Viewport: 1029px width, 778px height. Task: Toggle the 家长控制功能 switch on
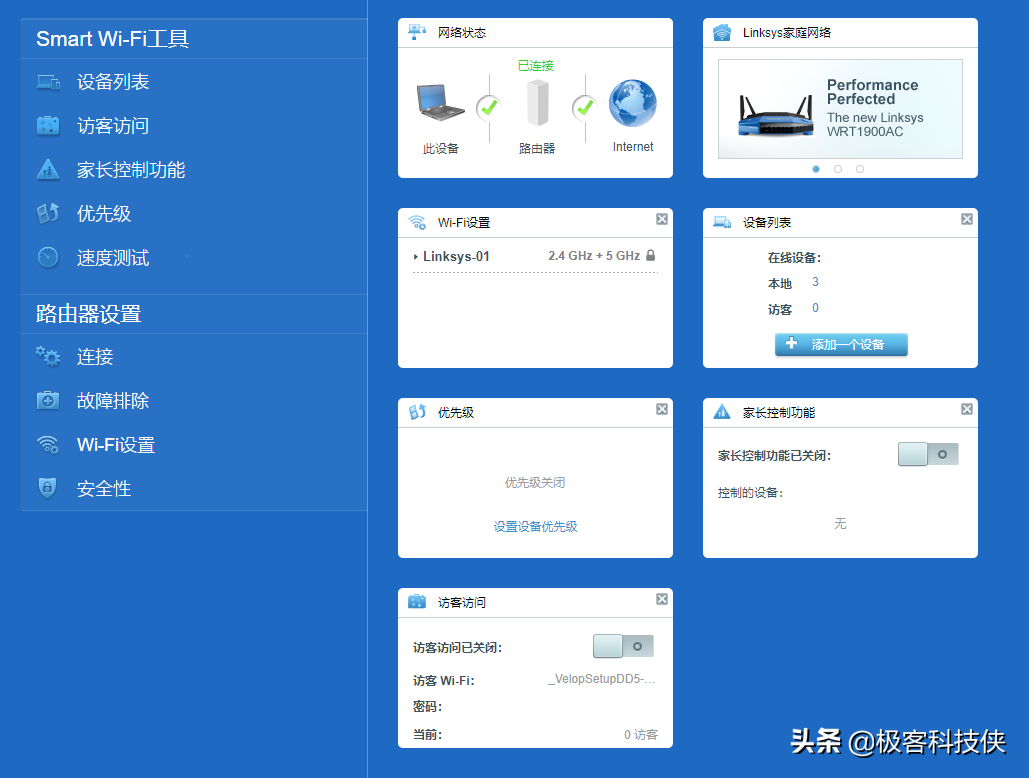point(928,454)
